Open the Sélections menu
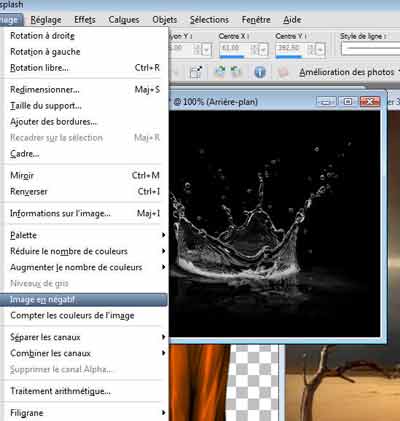Screen dimensions: 400x421 209,20
